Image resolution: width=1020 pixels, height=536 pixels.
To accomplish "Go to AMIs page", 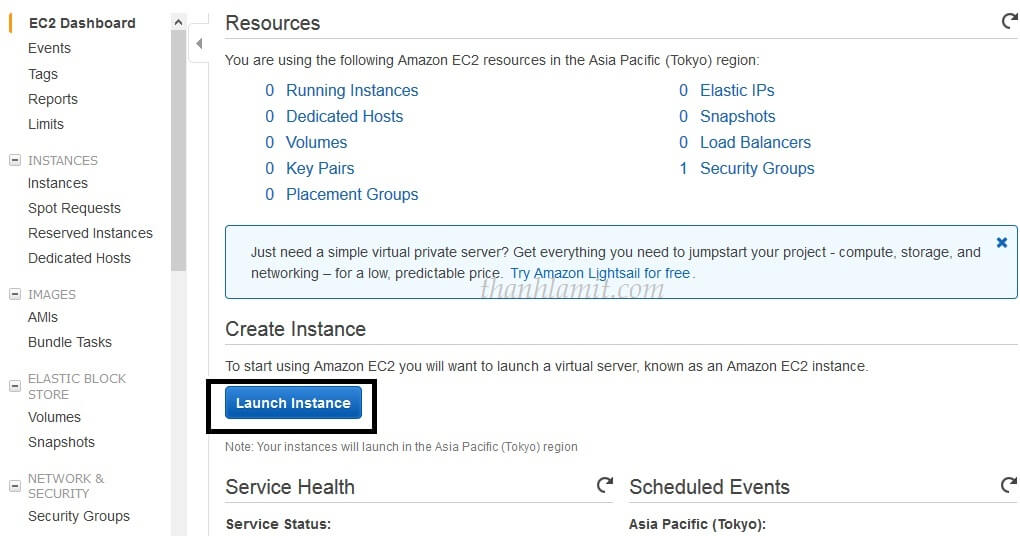I will [43, 317].
